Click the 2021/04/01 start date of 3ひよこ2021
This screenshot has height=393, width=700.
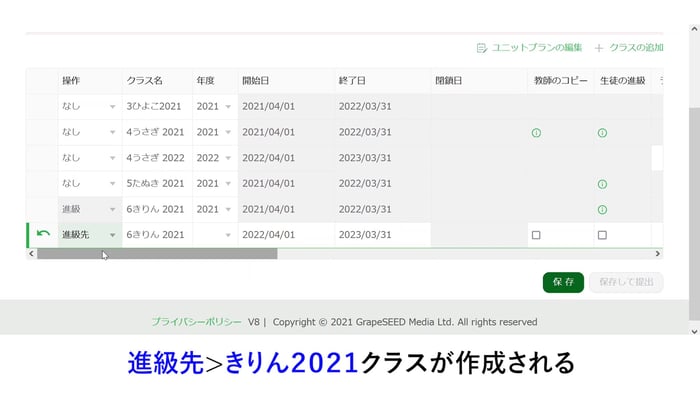coord(268,106)
